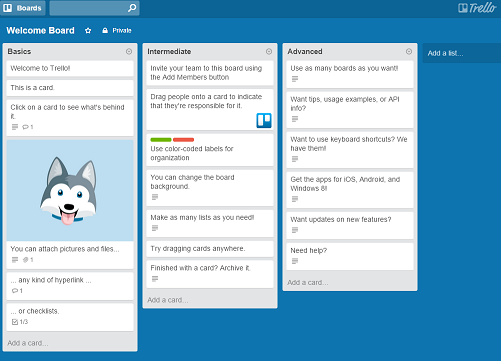Open the Boards menu button
Viewport: 501px width, 361px height.
coord(23,8)
